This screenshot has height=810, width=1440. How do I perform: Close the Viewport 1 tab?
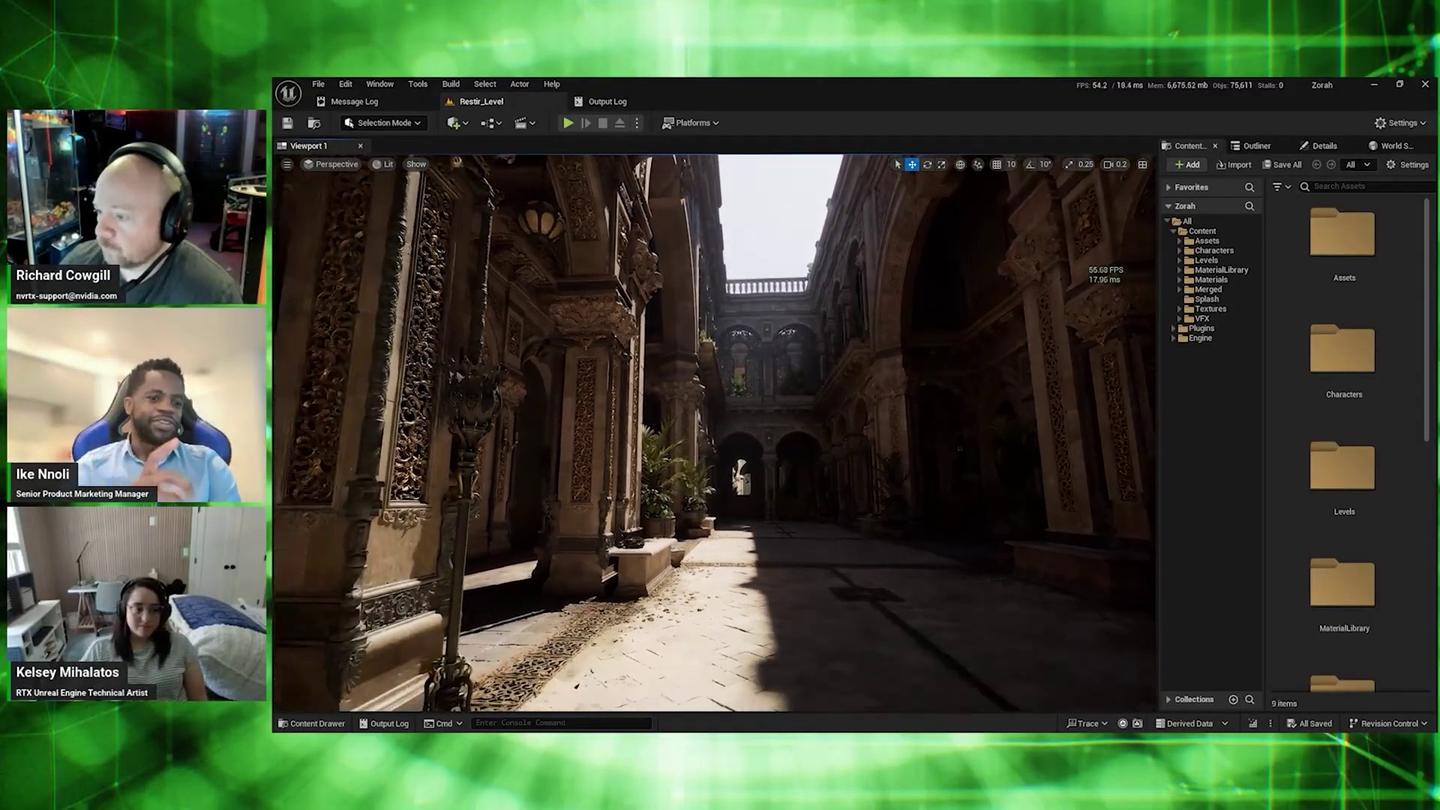[x=361, y=146]
